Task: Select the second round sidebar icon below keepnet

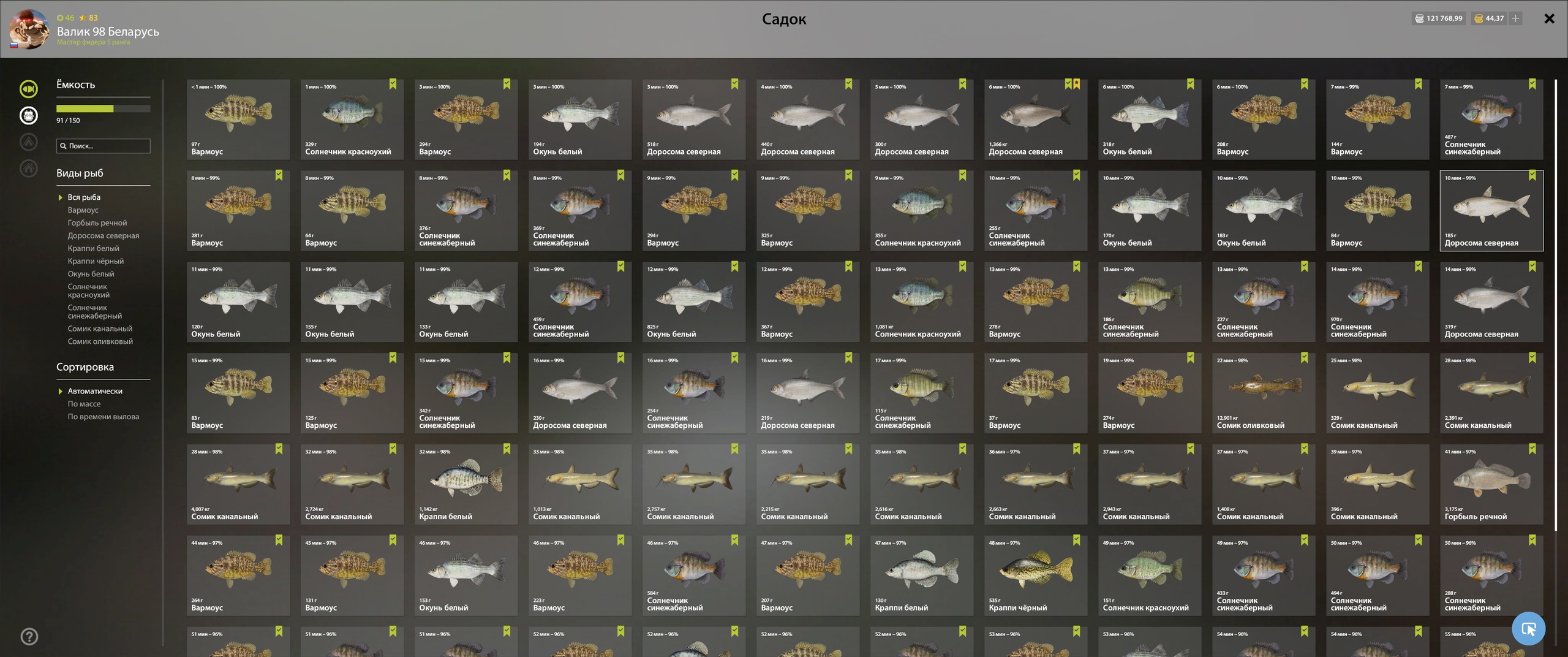Action: (x=29, y=115)
